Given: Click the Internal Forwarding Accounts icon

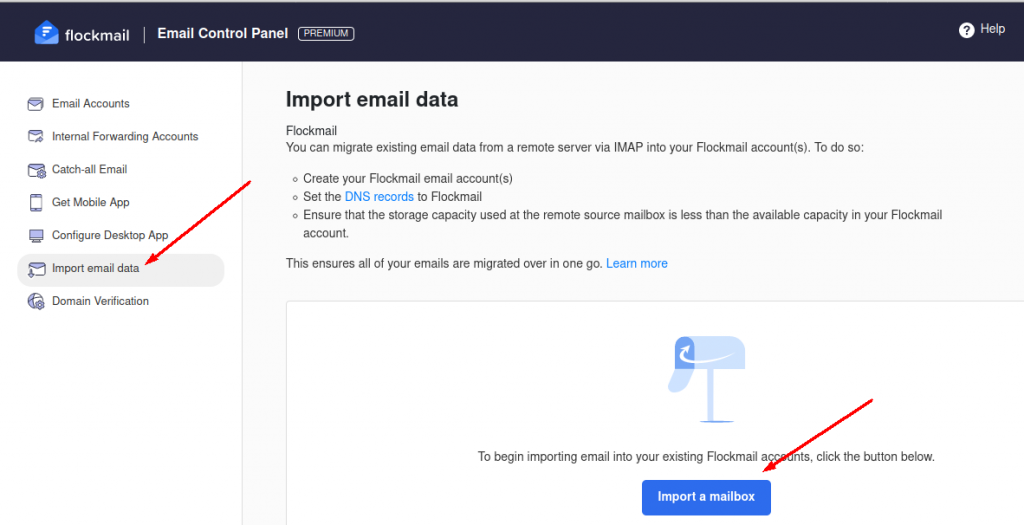Looking at the screenshot, I should coord(35,136).
